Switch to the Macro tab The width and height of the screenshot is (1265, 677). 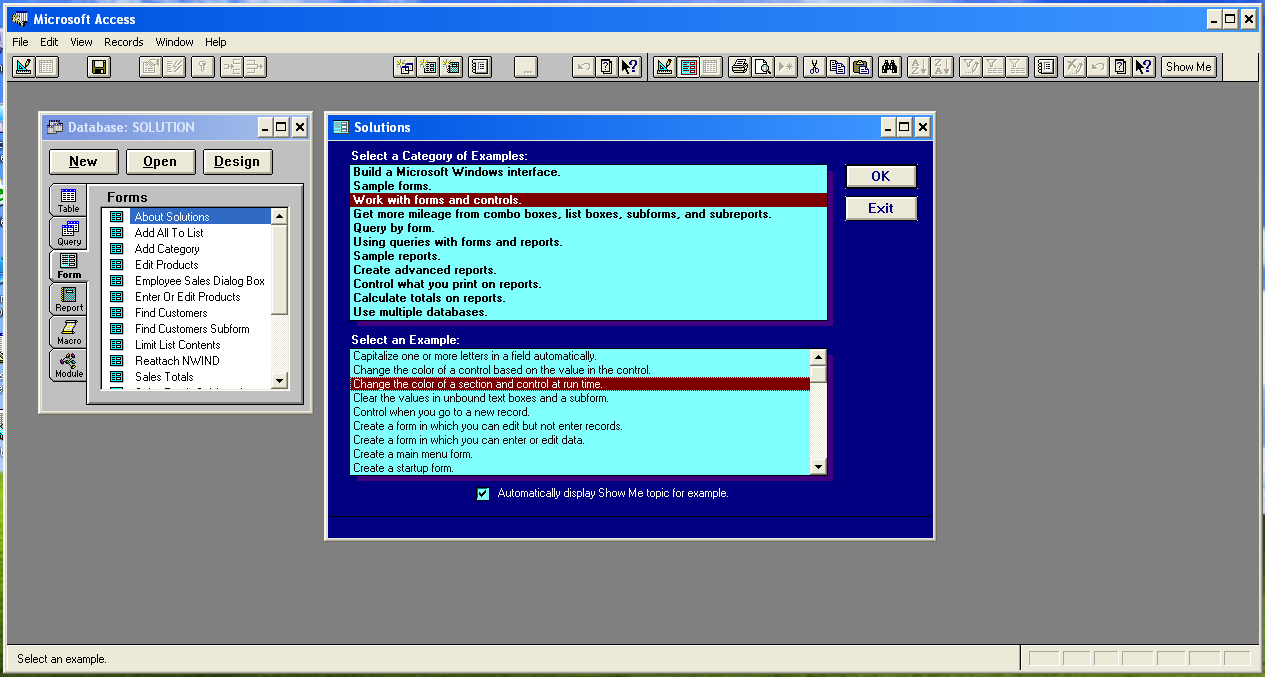point(68,332)
